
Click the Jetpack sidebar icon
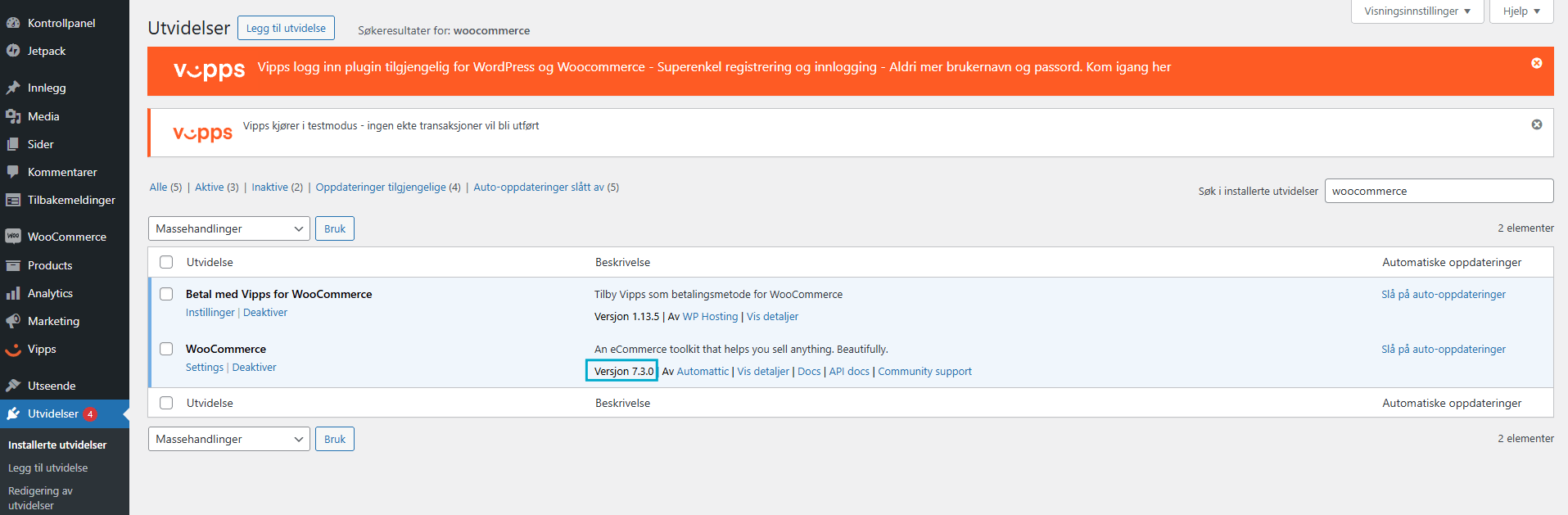[x=13, y=51]
